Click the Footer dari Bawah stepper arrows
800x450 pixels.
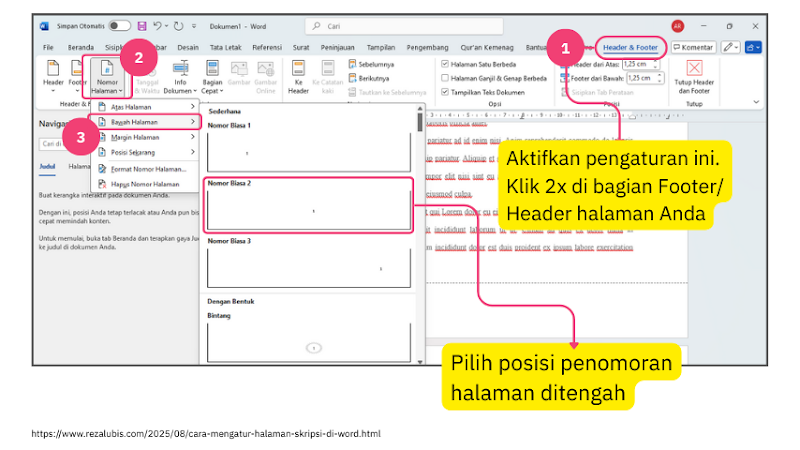coord(660,78)
